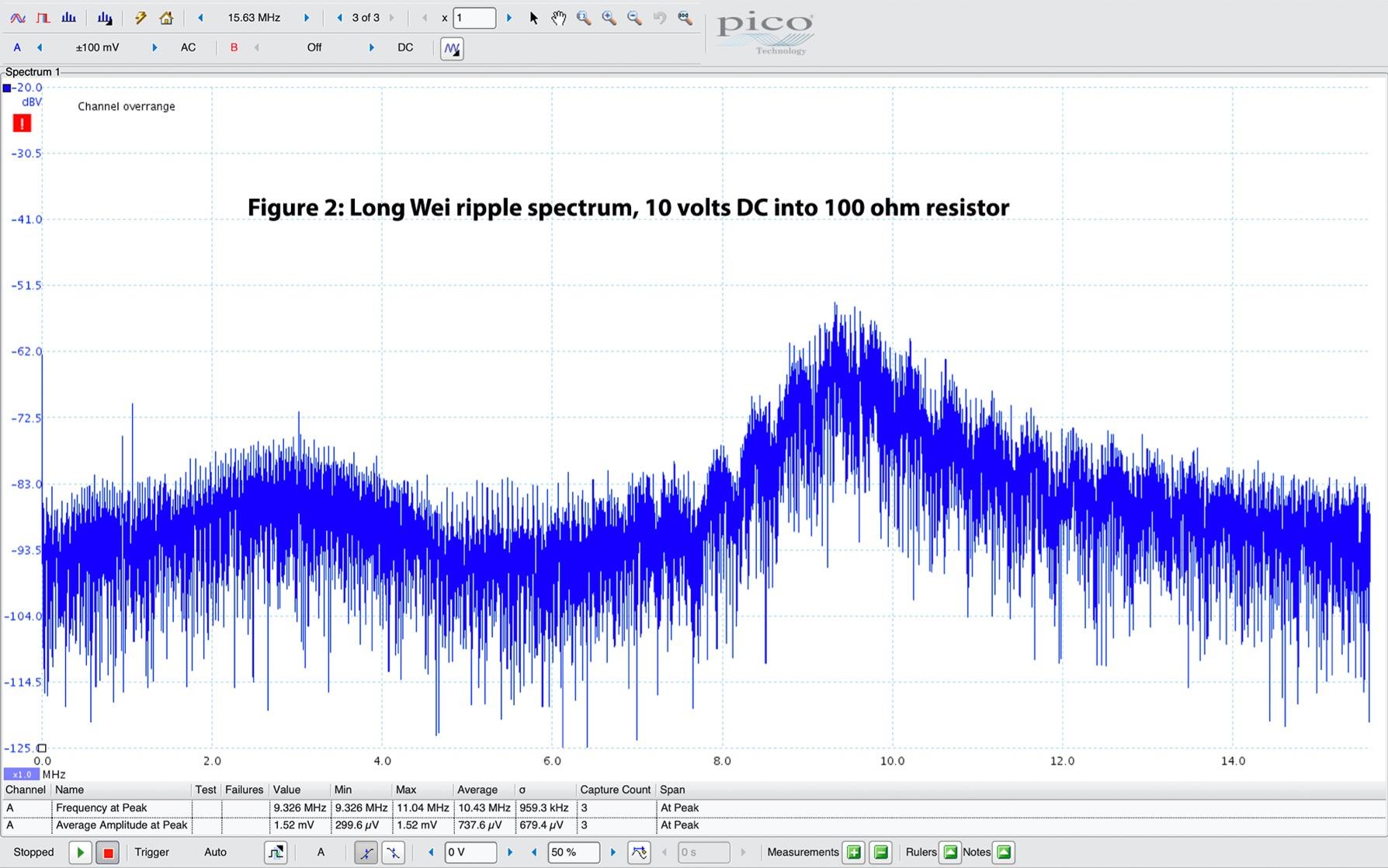Open automatic setup lightning icon

(141, 18)
